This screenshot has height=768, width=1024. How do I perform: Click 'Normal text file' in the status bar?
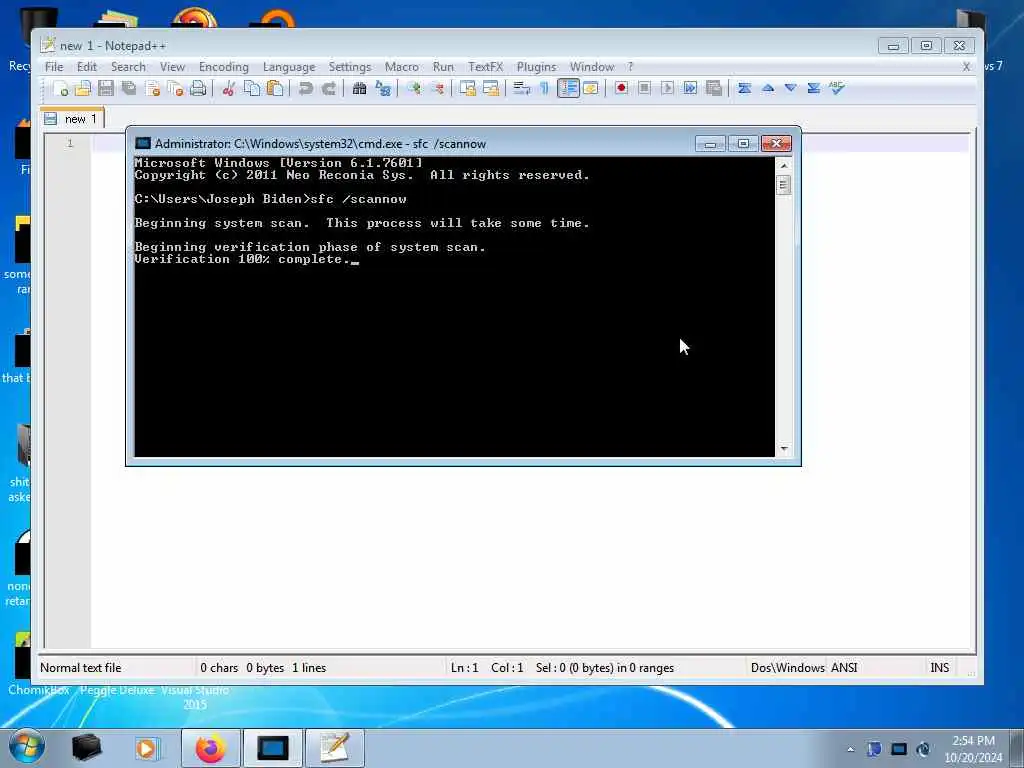pos(80,667)
